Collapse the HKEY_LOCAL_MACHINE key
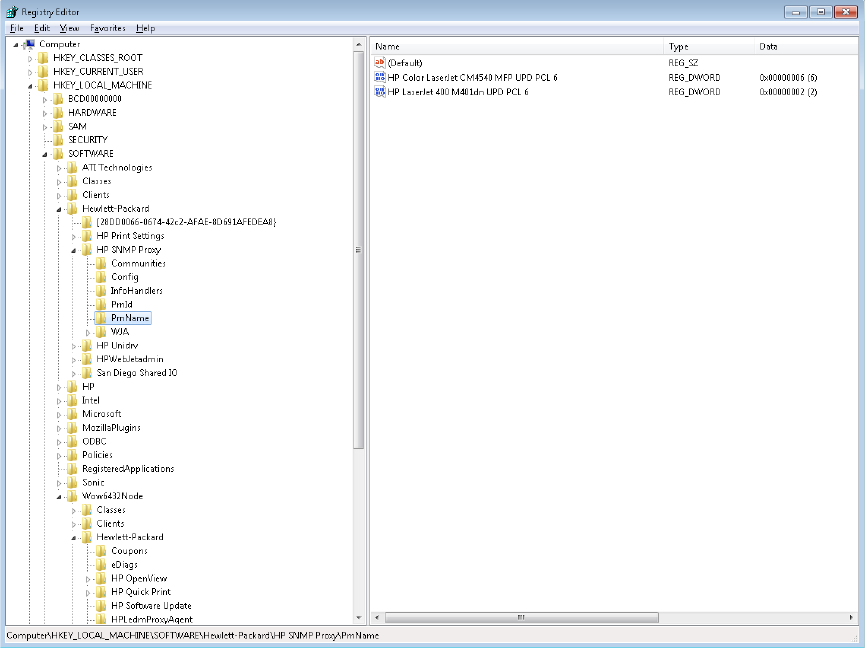The width and height of the screenshot is (865, 648). [x=30, y=86]
